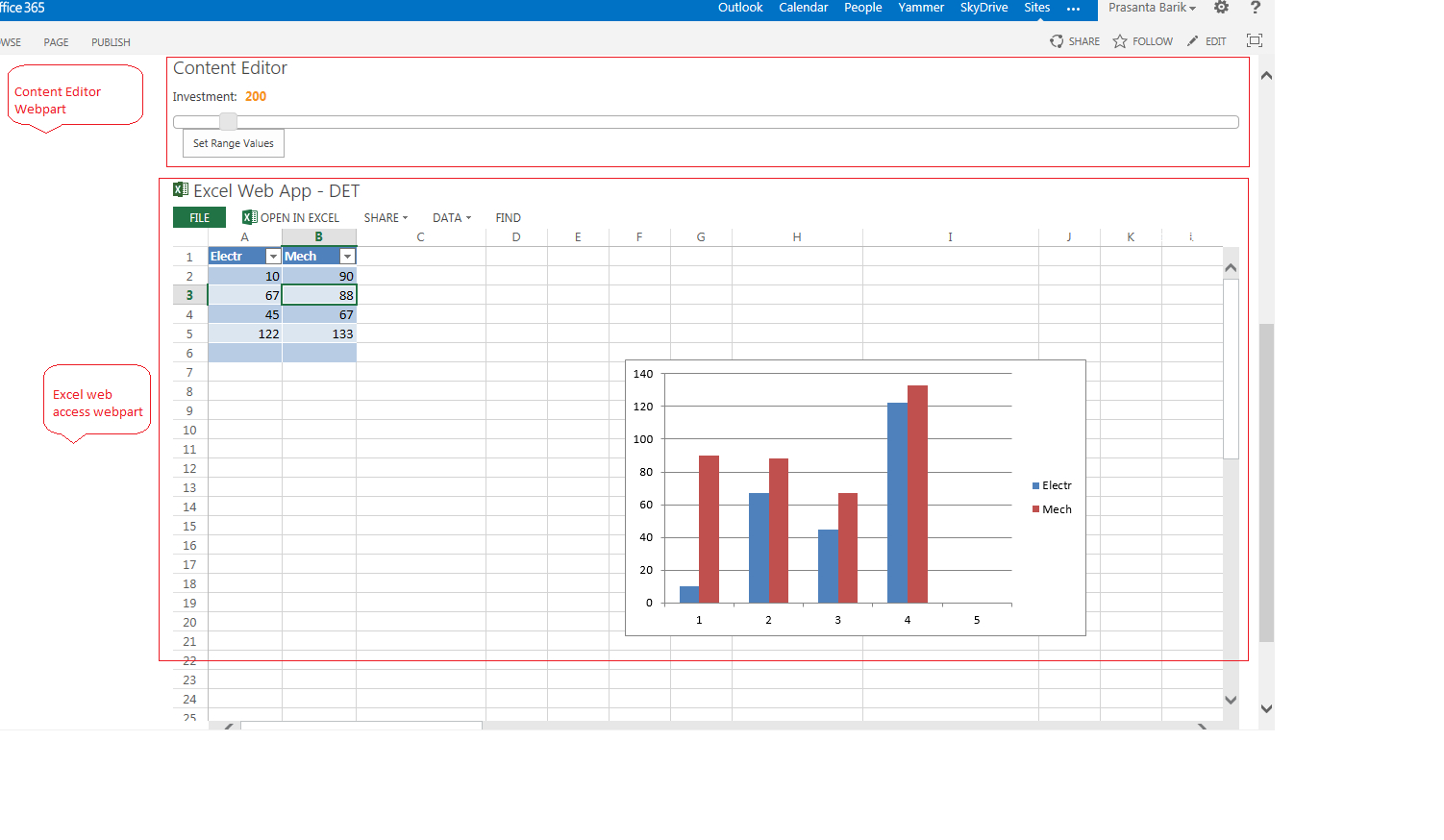Click the full-screen focus icon near EDIT
This screenshot has width=1444, height=840.
[1255, 41]
